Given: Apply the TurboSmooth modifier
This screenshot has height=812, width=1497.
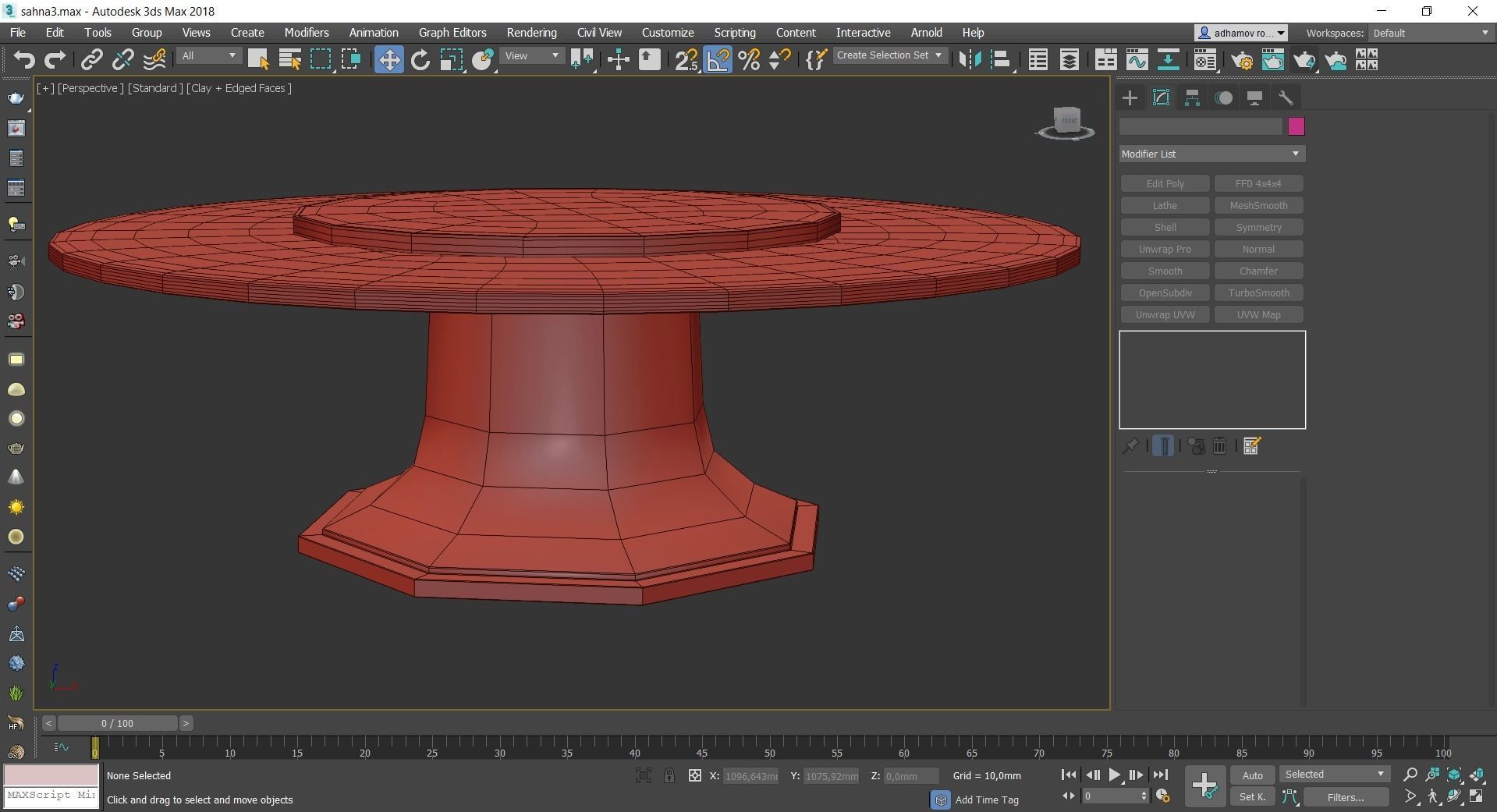Looking at the screenshot, I should point(1258,293).
